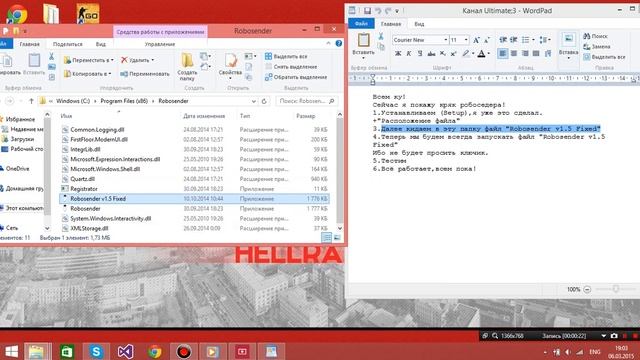The image size is (640, 360).
Task: Click WordPad text highlight color
Action: tap(466, 53)
